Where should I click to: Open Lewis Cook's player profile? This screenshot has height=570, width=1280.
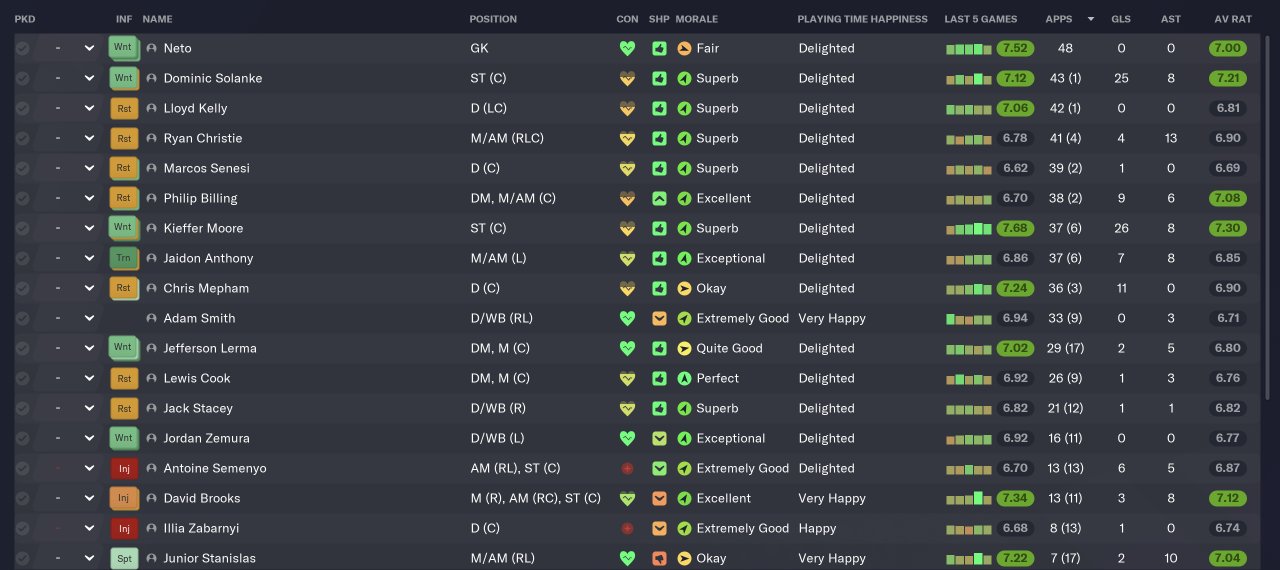coord(197,378)
